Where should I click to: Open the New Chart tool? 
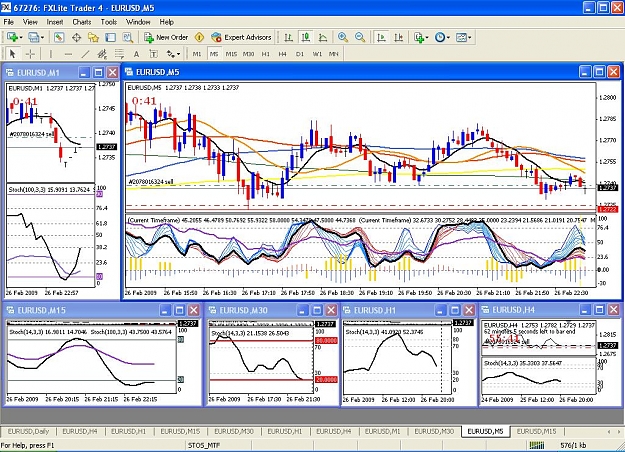coord(12,37)
